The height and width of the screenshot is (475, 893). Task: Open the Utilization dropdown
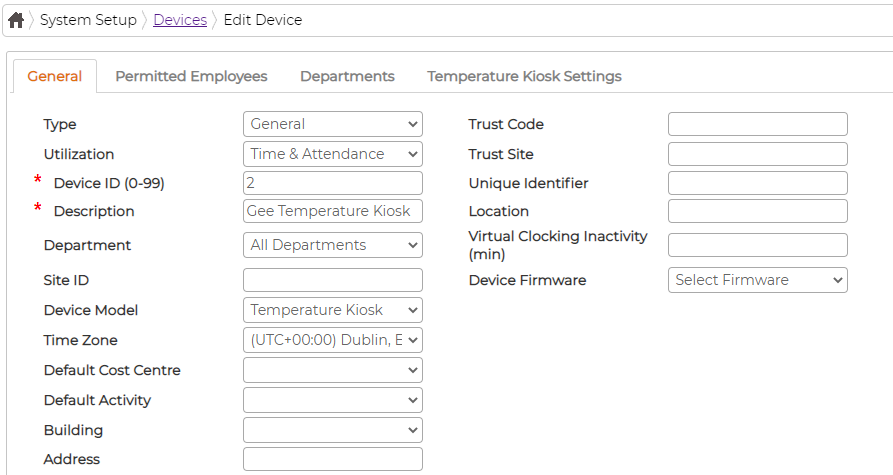coord(333,154)
